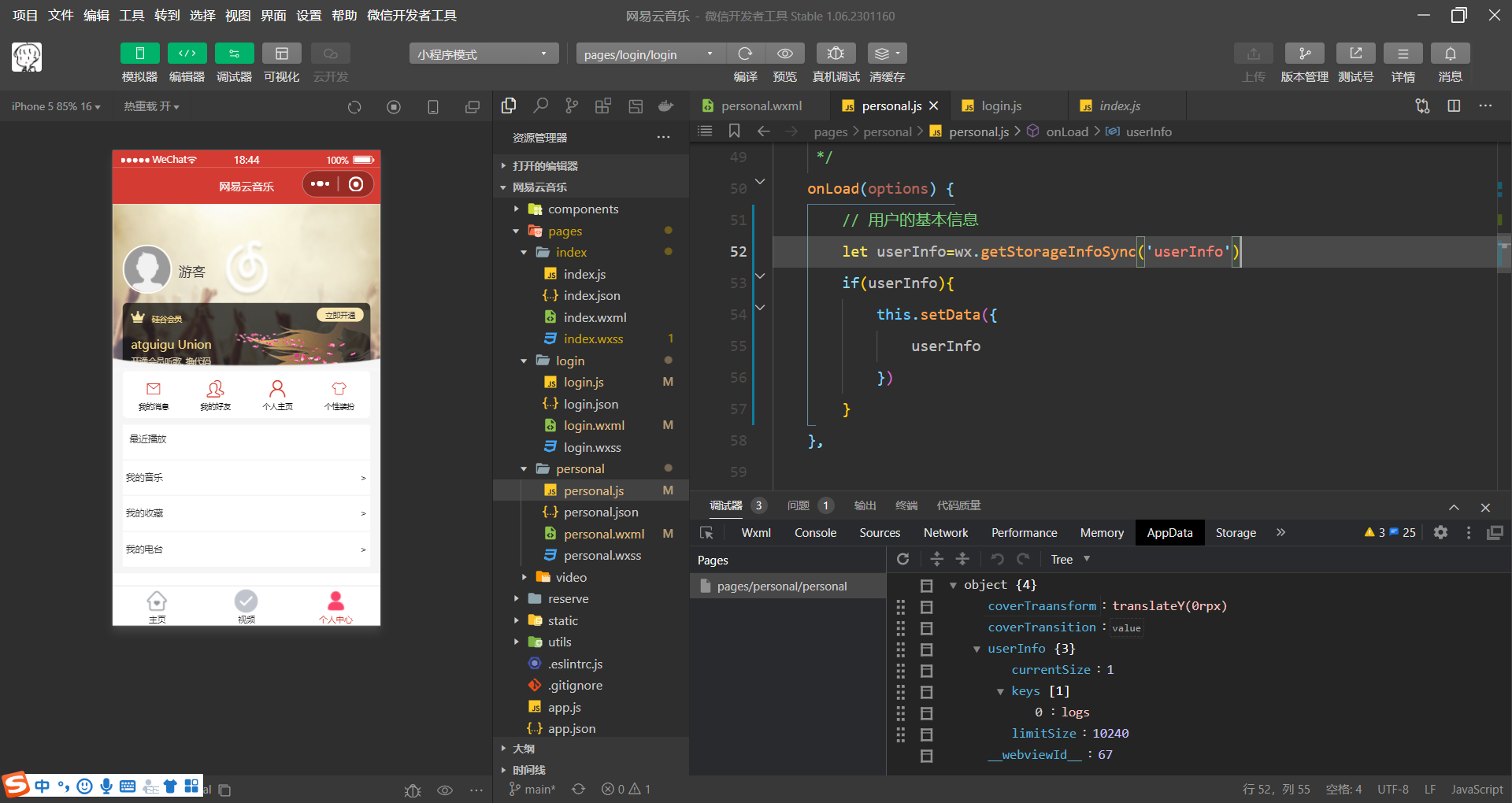Expand the 大纲 outline section
The width and height of the screenshot is (1512, 803).
(591, 748)
